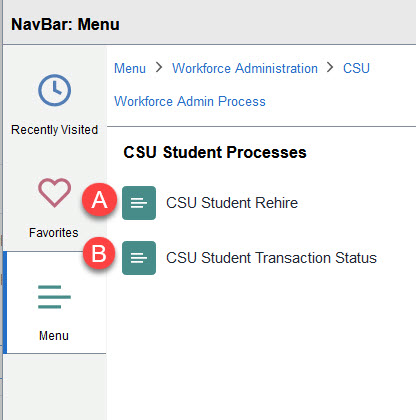Select the Menu three-lines icon in the sidebar

pos(54,297)
